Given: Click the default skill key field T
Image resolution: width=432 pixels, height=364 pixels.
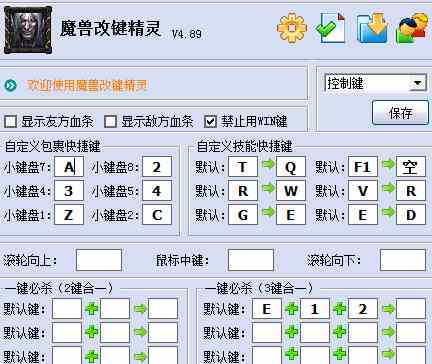Looking at the screenshot, I should point(243,167).
